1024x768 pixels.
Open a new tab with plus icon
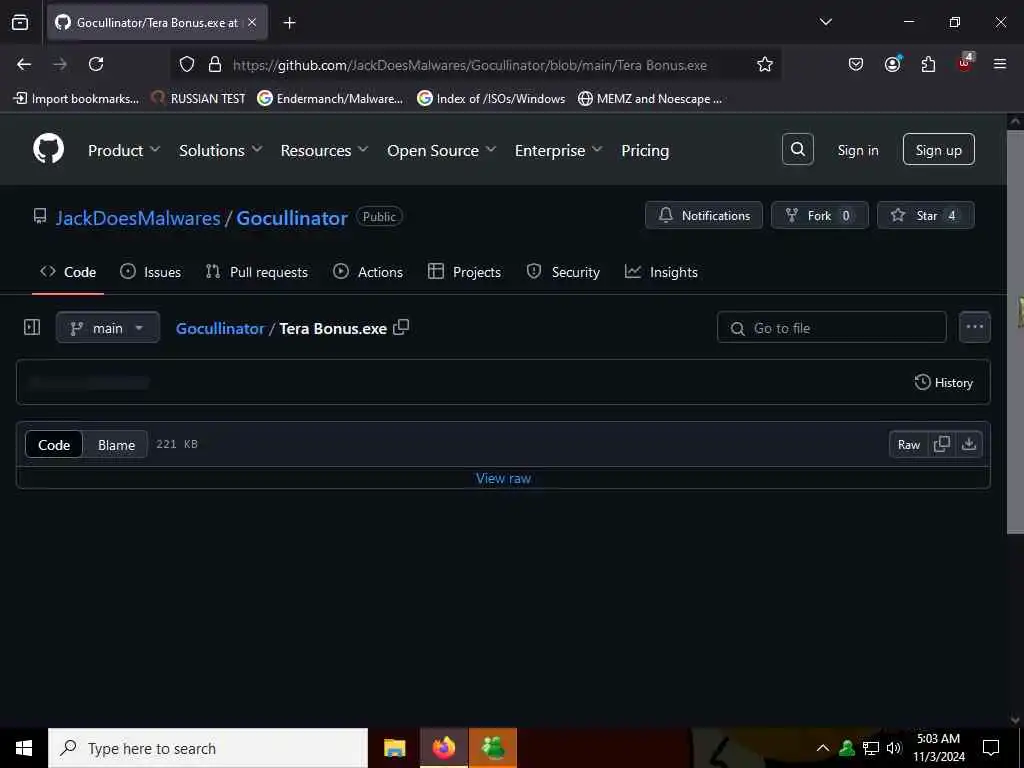tap(289, 23)
